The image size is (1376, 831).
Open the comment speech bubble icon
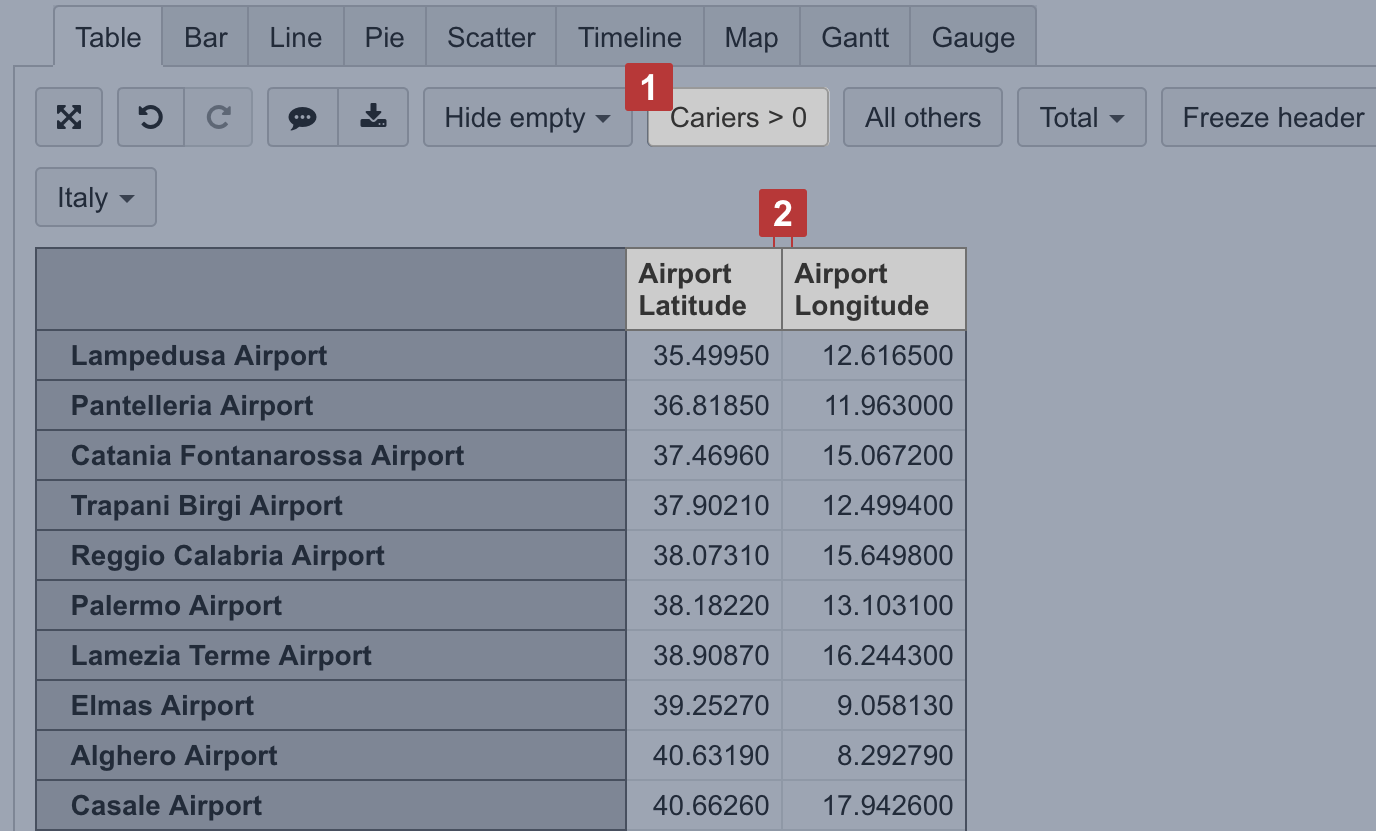pos(302,118)
